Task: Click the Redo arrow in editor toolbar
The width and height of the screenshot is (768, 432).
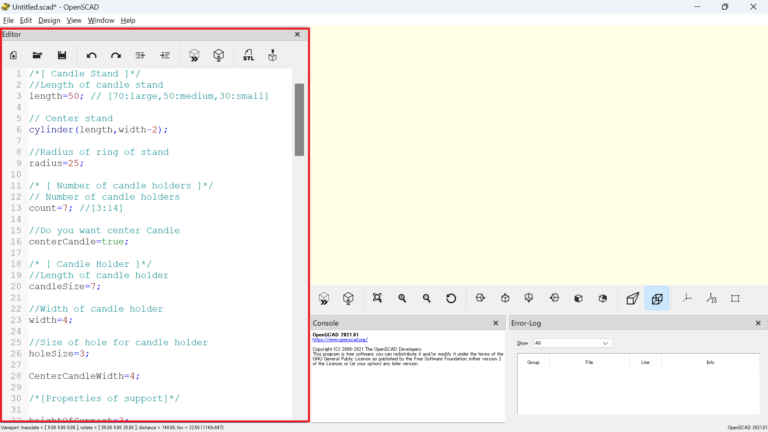Action: tap(116, 55)
